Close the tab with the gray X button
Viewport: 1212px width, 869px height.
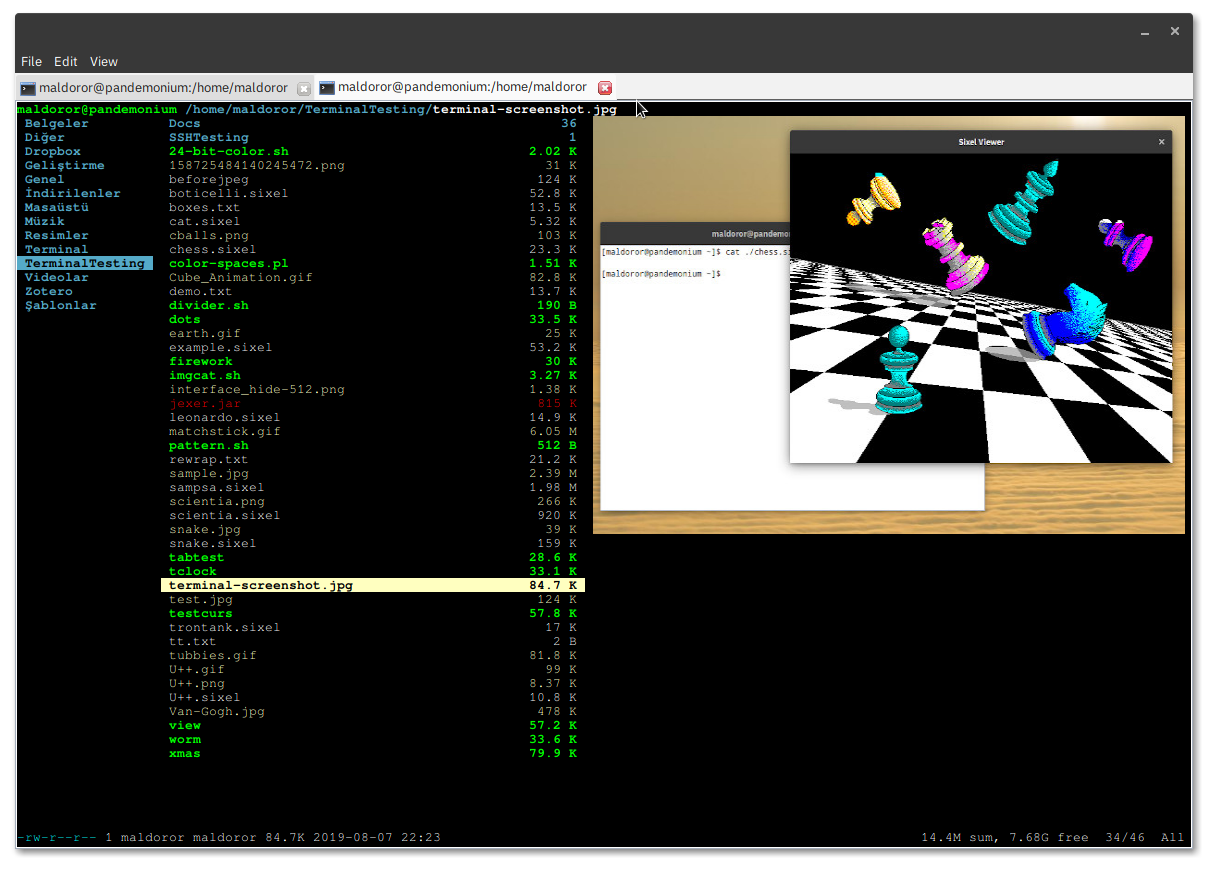click(x=304, y=88)
